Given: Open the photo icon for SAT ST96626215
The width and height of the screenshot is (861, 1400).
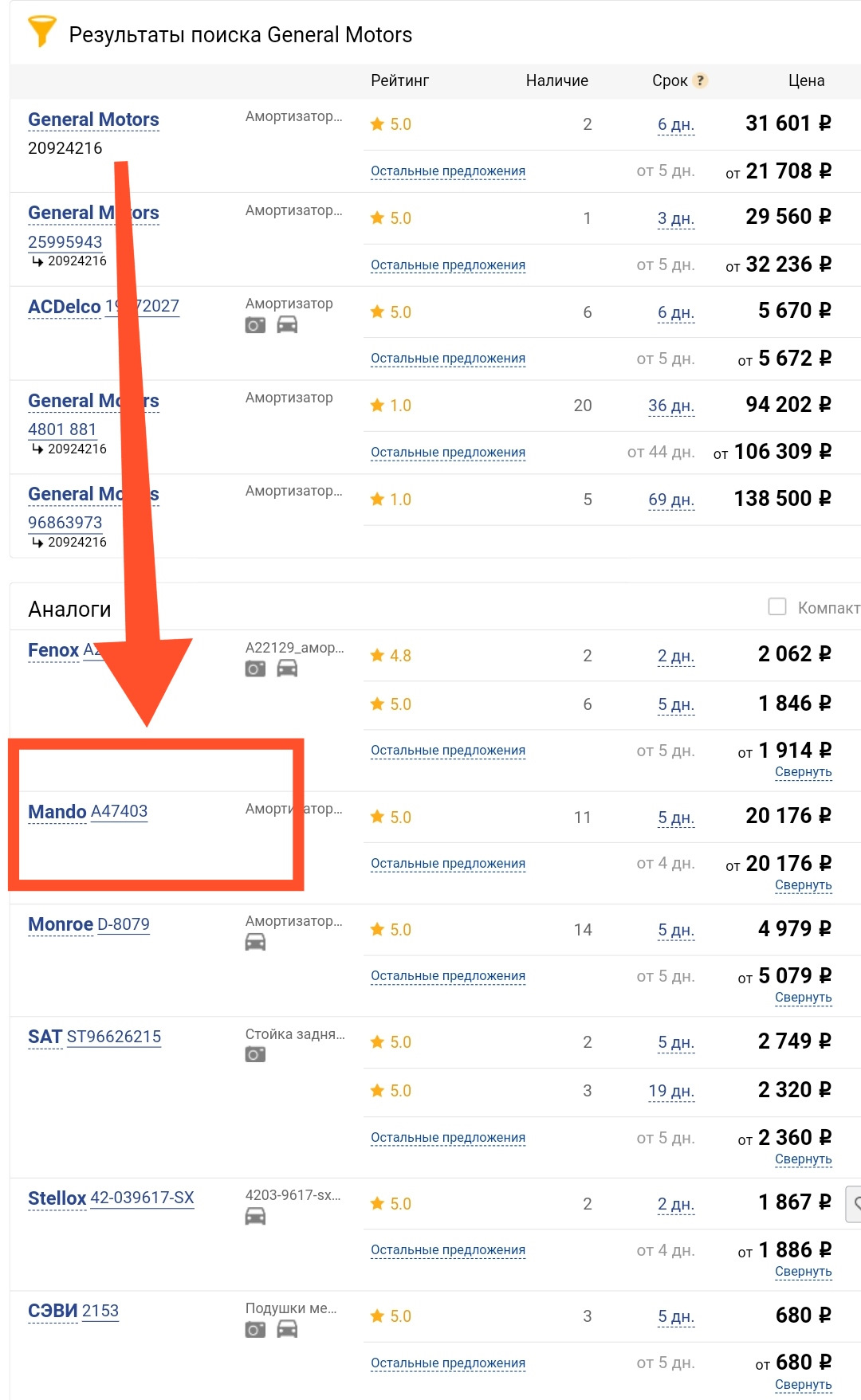Looking at the screenshot, I should click(x=255, y=1055).
